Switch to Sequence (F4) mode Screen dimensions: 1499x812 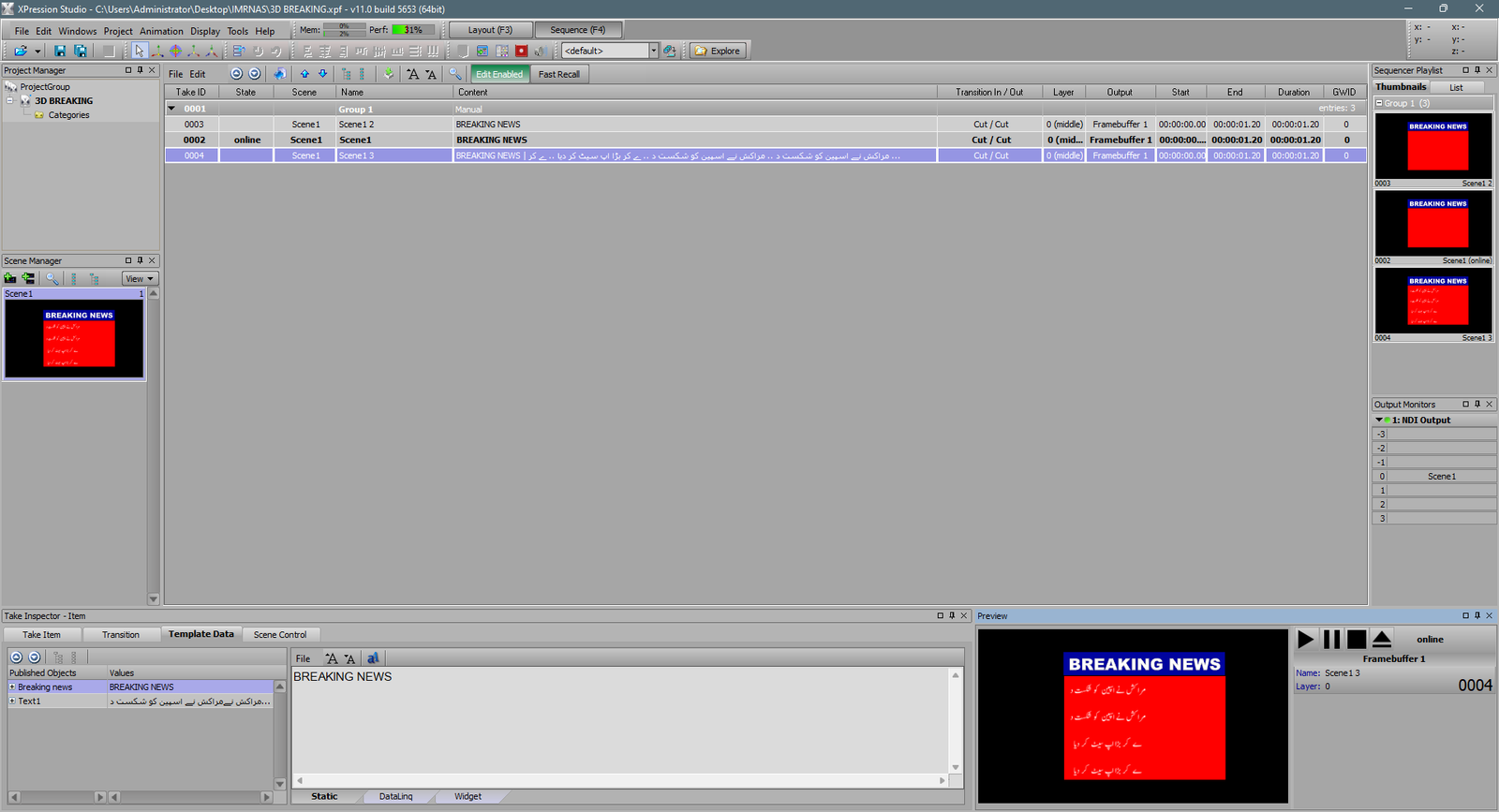pos(577,30)
